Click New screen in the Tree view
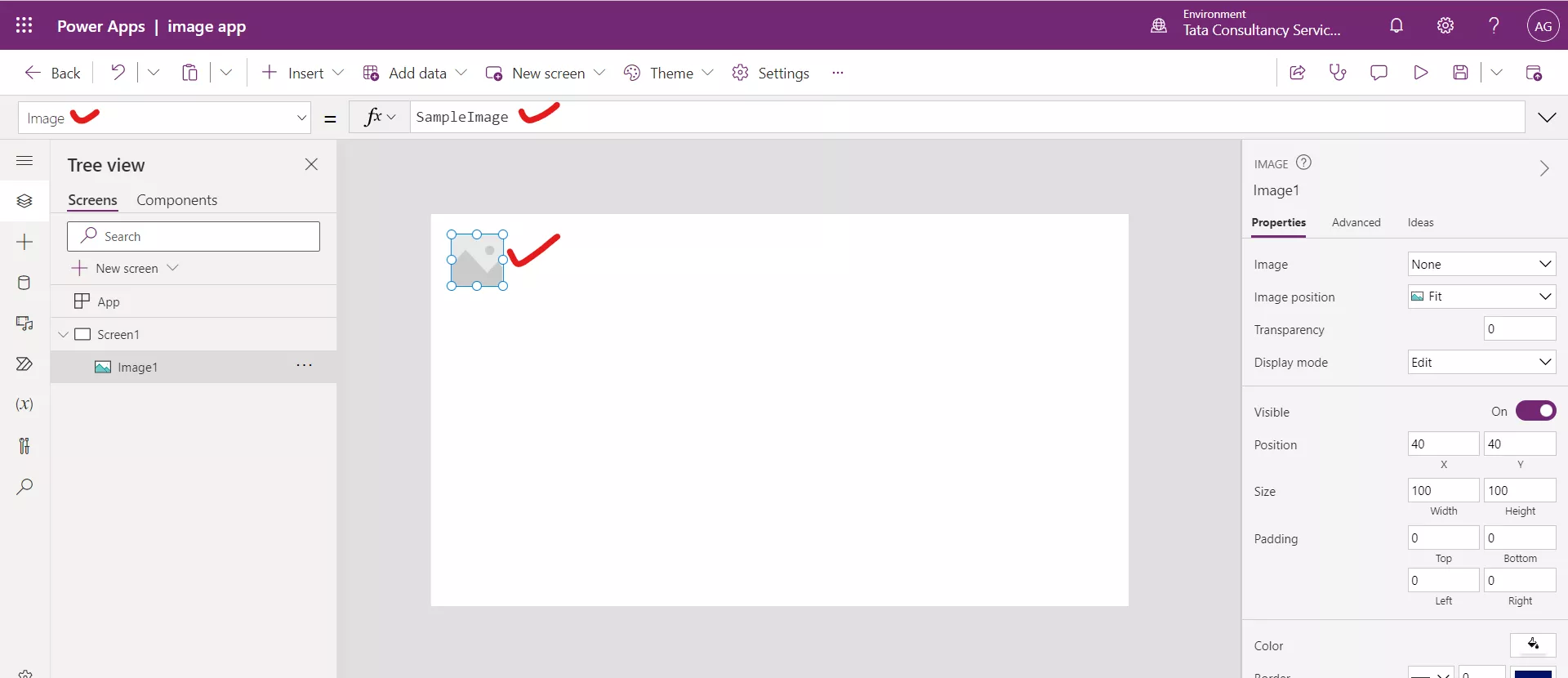The image size is (1568, 678). (125, 268)
